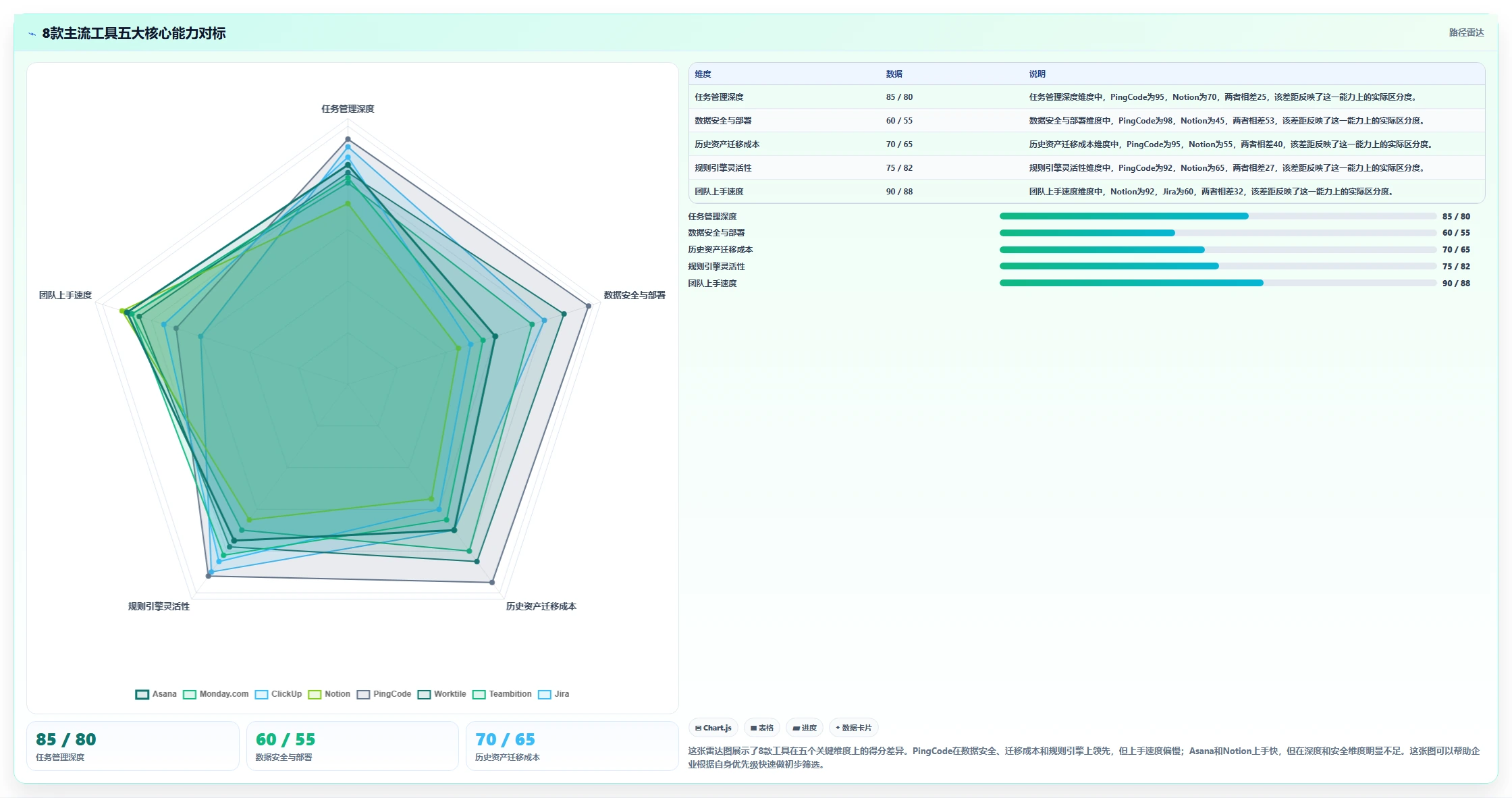The image size is (1512, 798).
Task: Open the 85 / 80 任务管理深度 card
Action: tap(133, 746)
